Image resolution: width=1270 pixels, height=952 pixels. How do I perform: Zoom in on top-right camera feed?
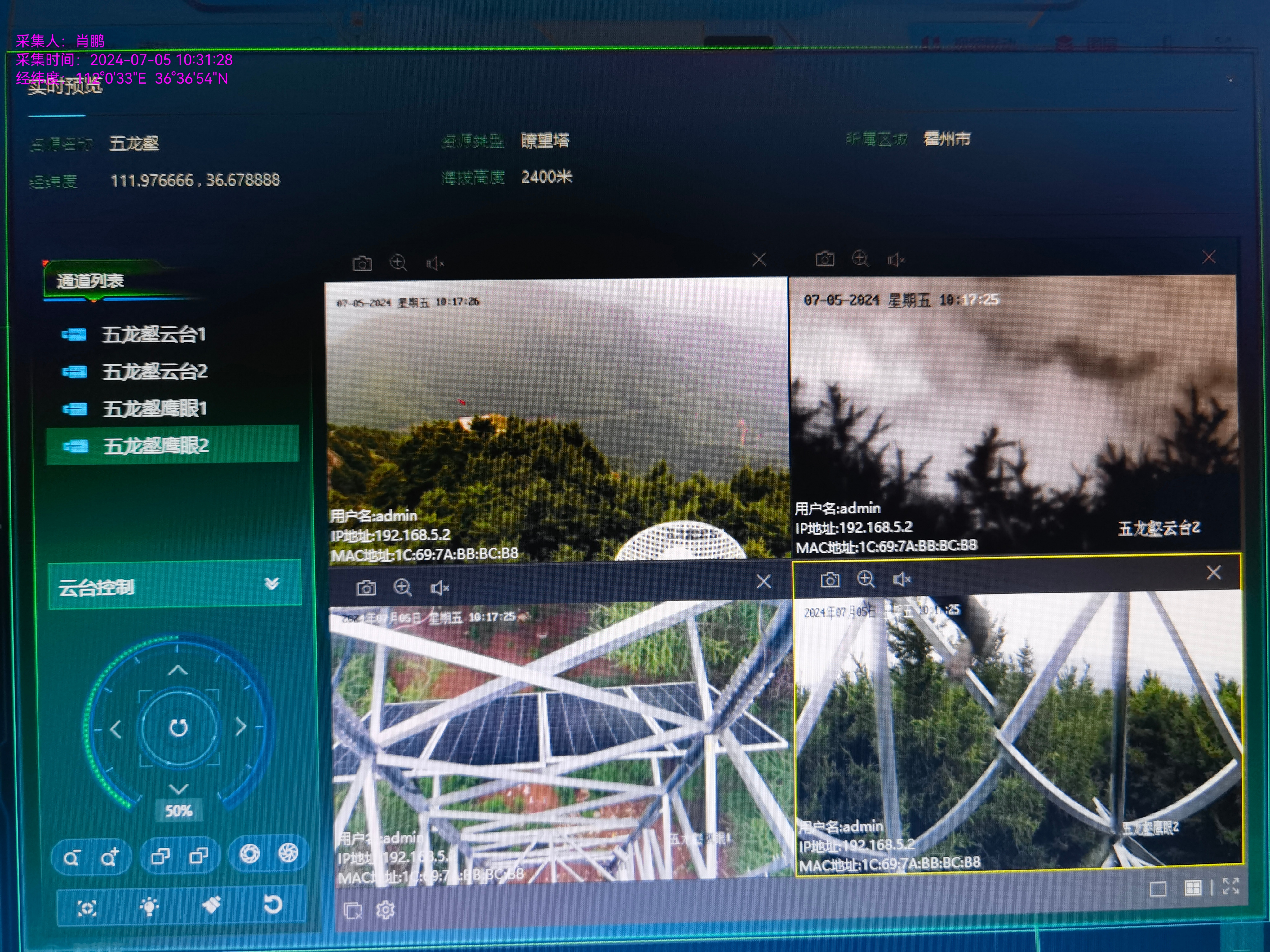tap(860, 259)
